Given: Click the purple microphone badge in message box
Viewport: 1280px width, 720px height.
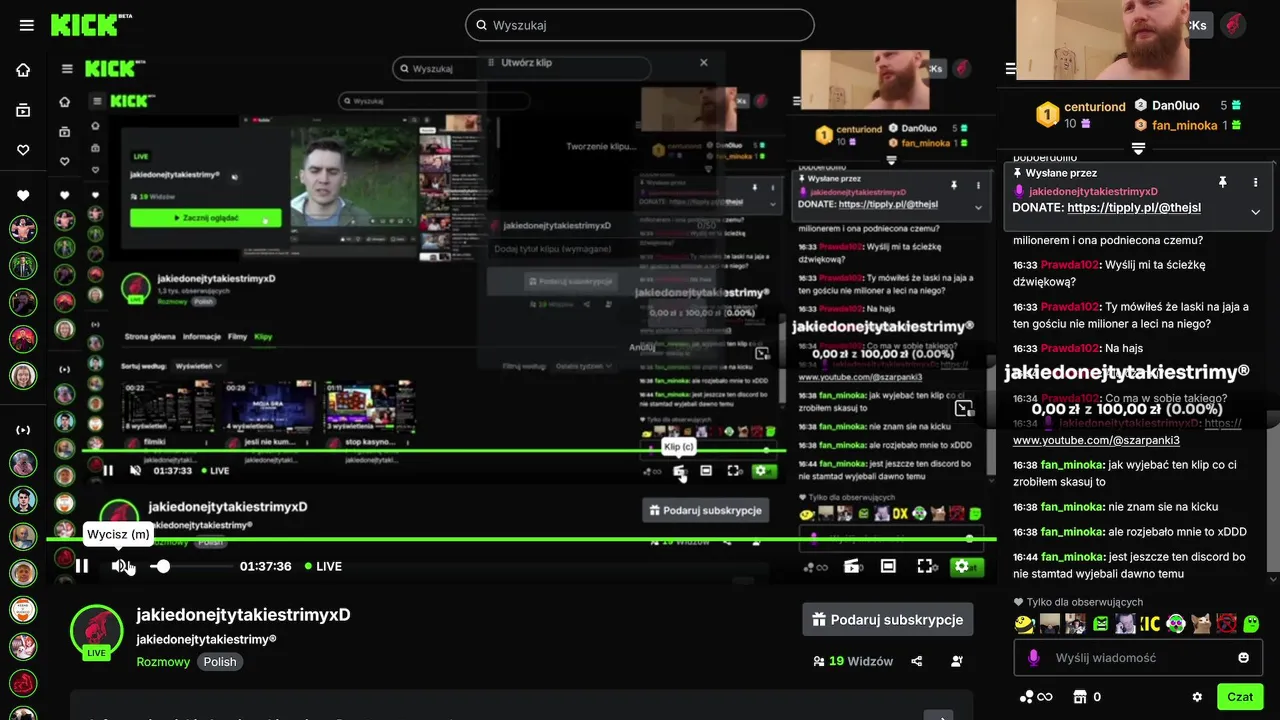Looking at the screenshot, I should (x=1034, y=658).
